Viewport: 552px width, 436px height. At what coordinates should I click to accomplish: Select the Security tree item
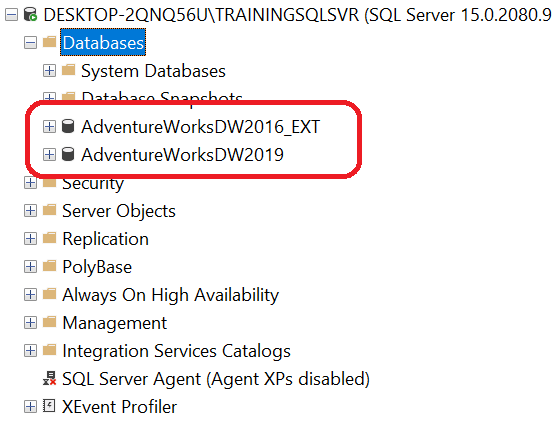click(x=93, y=184)
